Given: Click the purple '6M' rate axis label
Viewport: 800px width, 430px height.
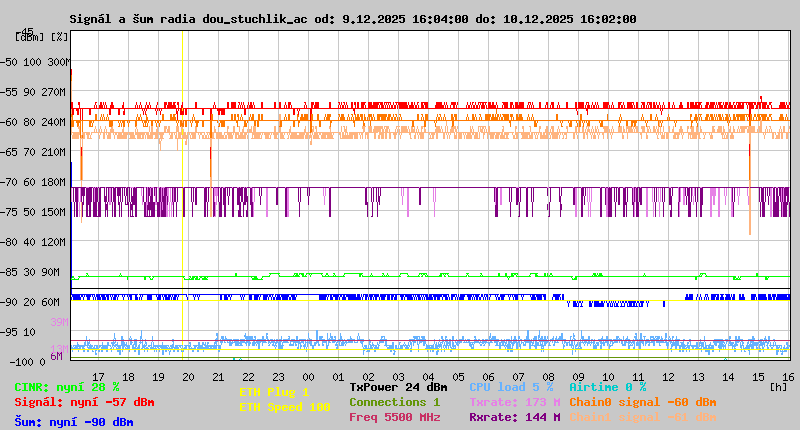Looking at the screenshot, I should click(x=56, y=356).
